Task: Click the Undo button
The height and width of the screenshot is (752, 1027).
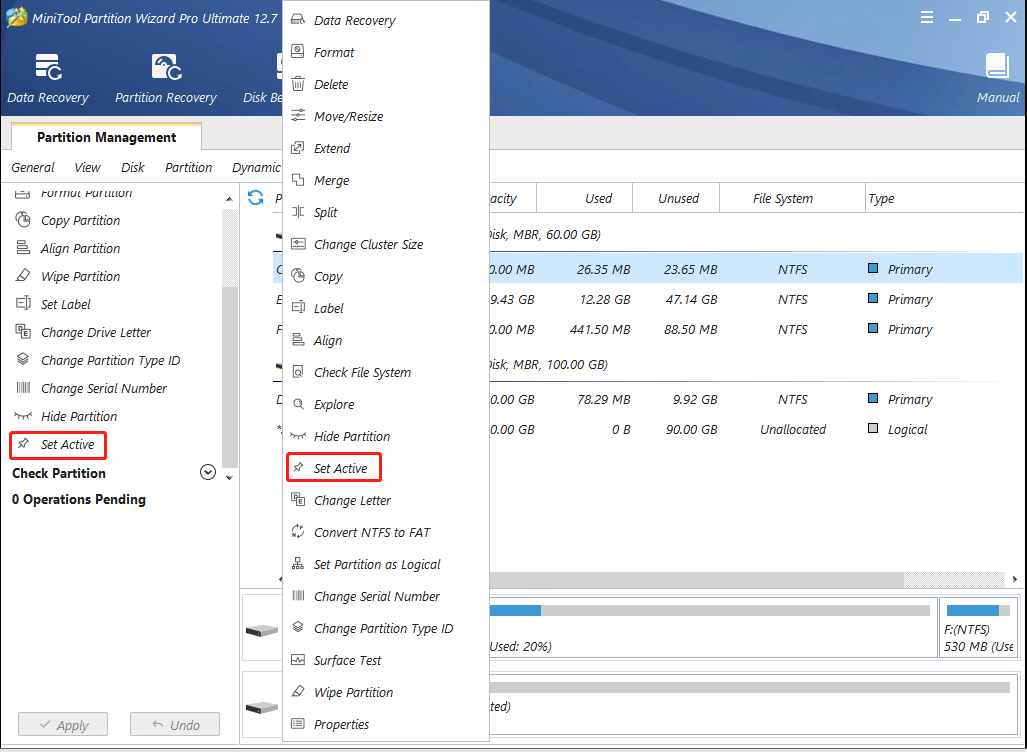Action: point(175,724)
